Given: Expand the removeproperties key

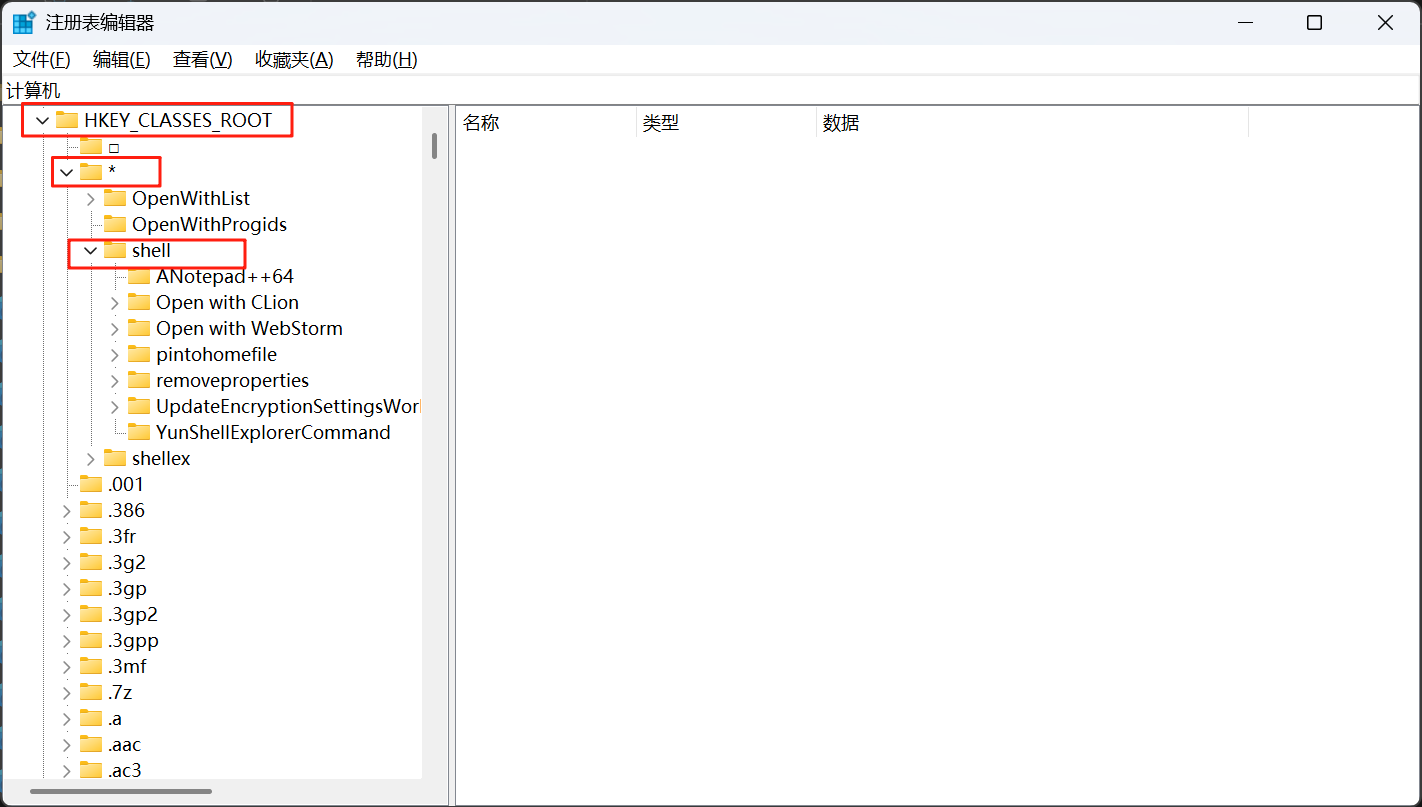Looking at the screenshot, I should point(115,381).
